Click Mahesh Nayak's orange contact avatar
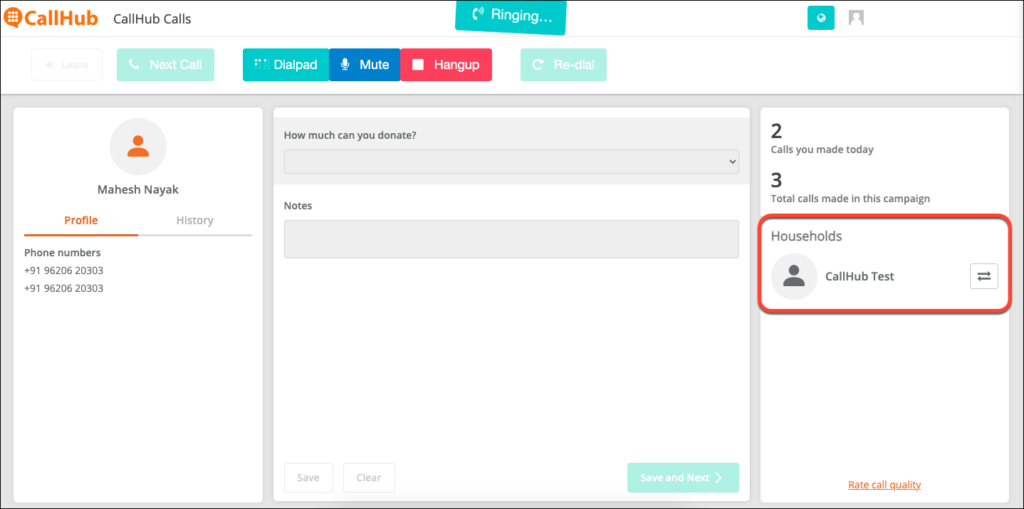The image size is (1024, 509). pos(138,146)
